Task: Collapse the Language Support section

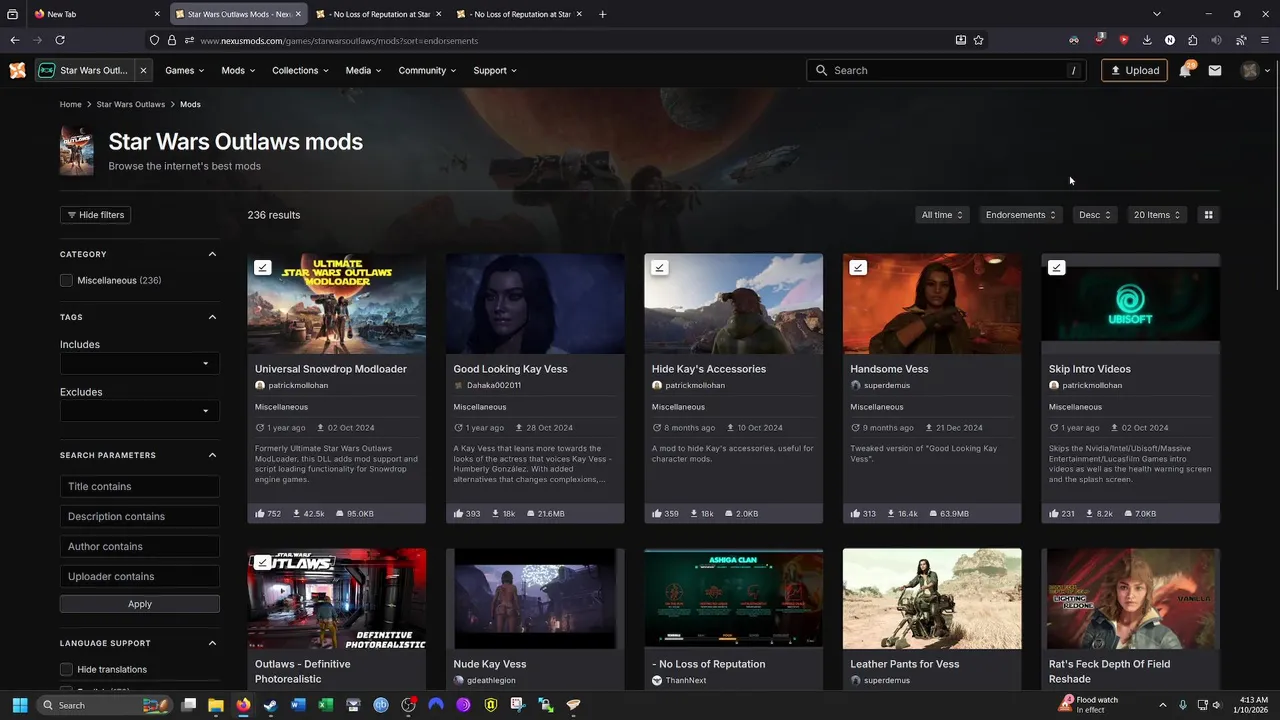Action: click(212, 643)
